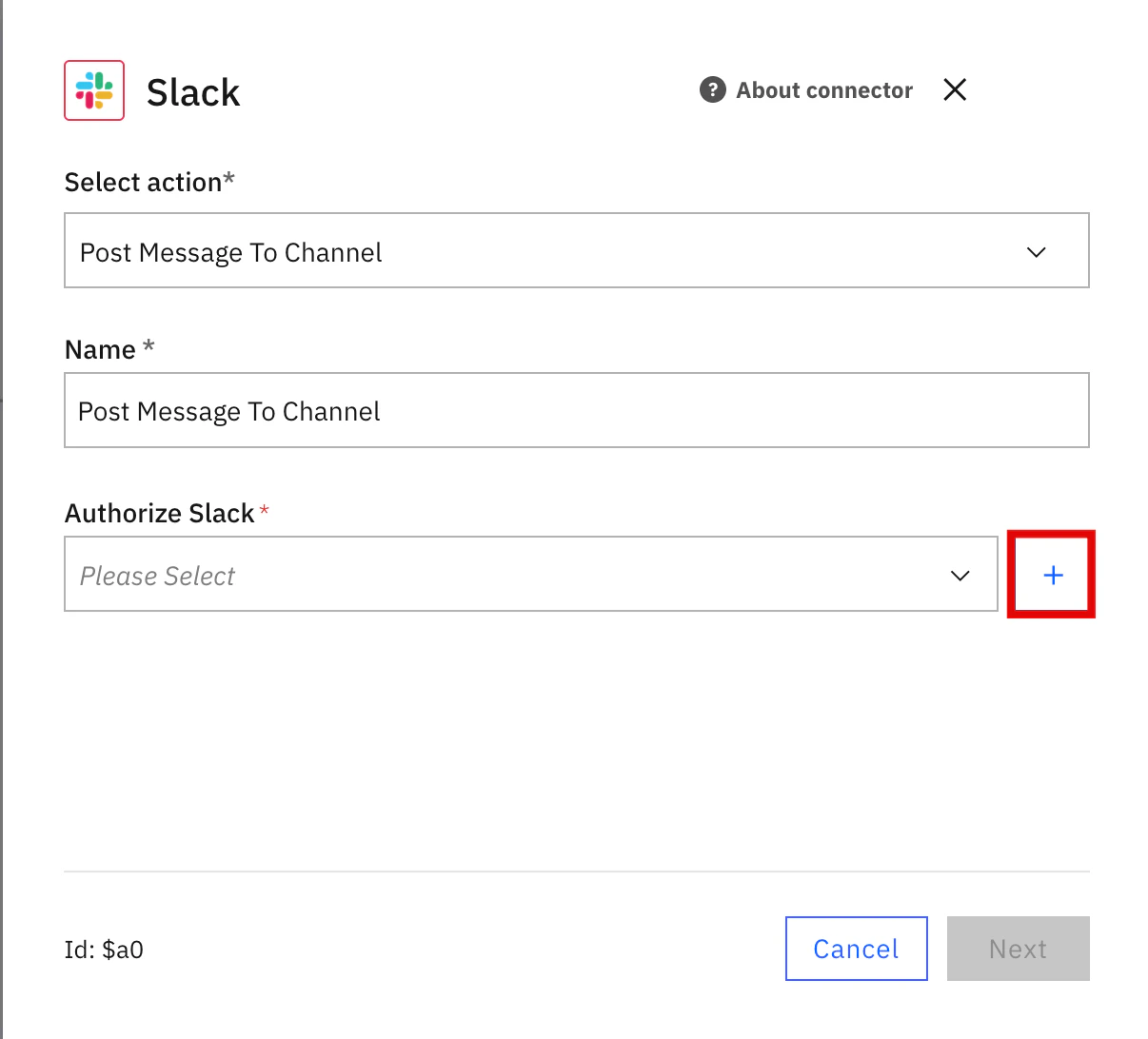Viewport: 1148px width, 1039px height.
Task: Click the Next button
Action: 1019,949
